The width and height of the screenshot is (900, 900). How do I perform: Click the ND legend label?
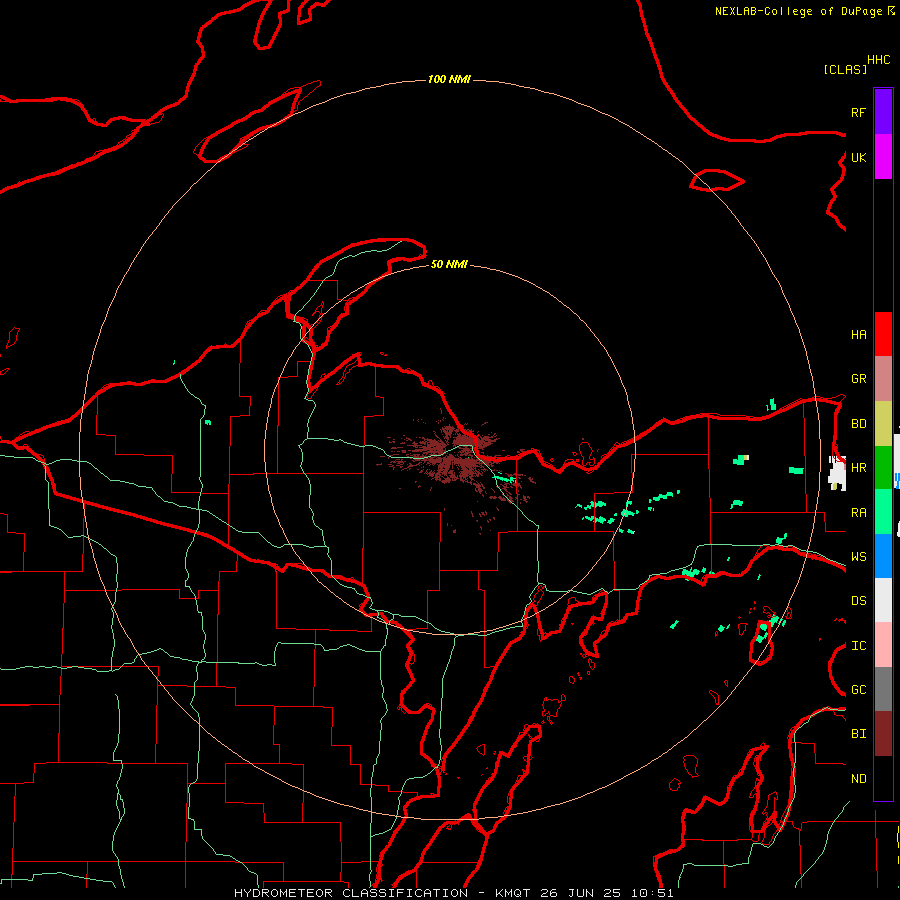click(x=858, y=779)
